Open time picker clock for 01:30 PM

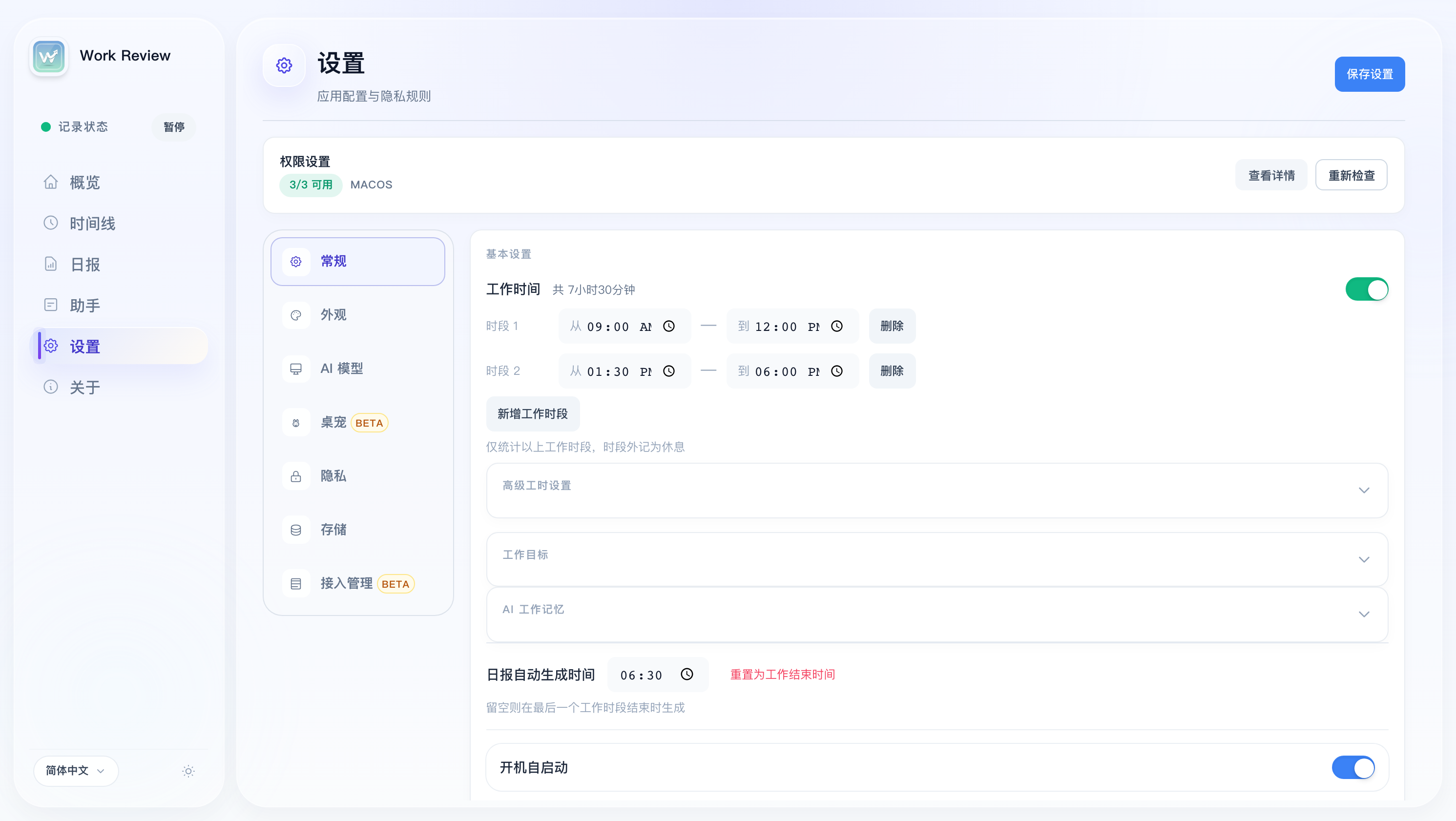(x=668, y=371)
